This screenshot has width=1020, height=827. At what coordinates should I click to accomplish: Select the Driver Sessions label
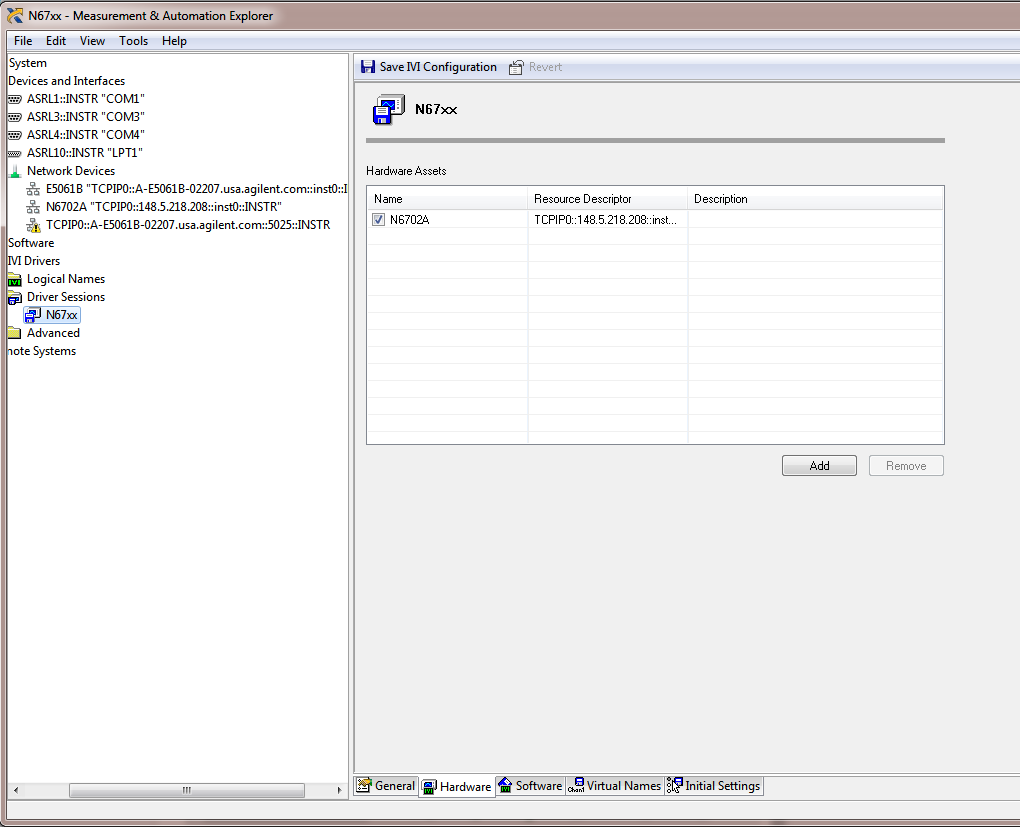coord(66,297)
